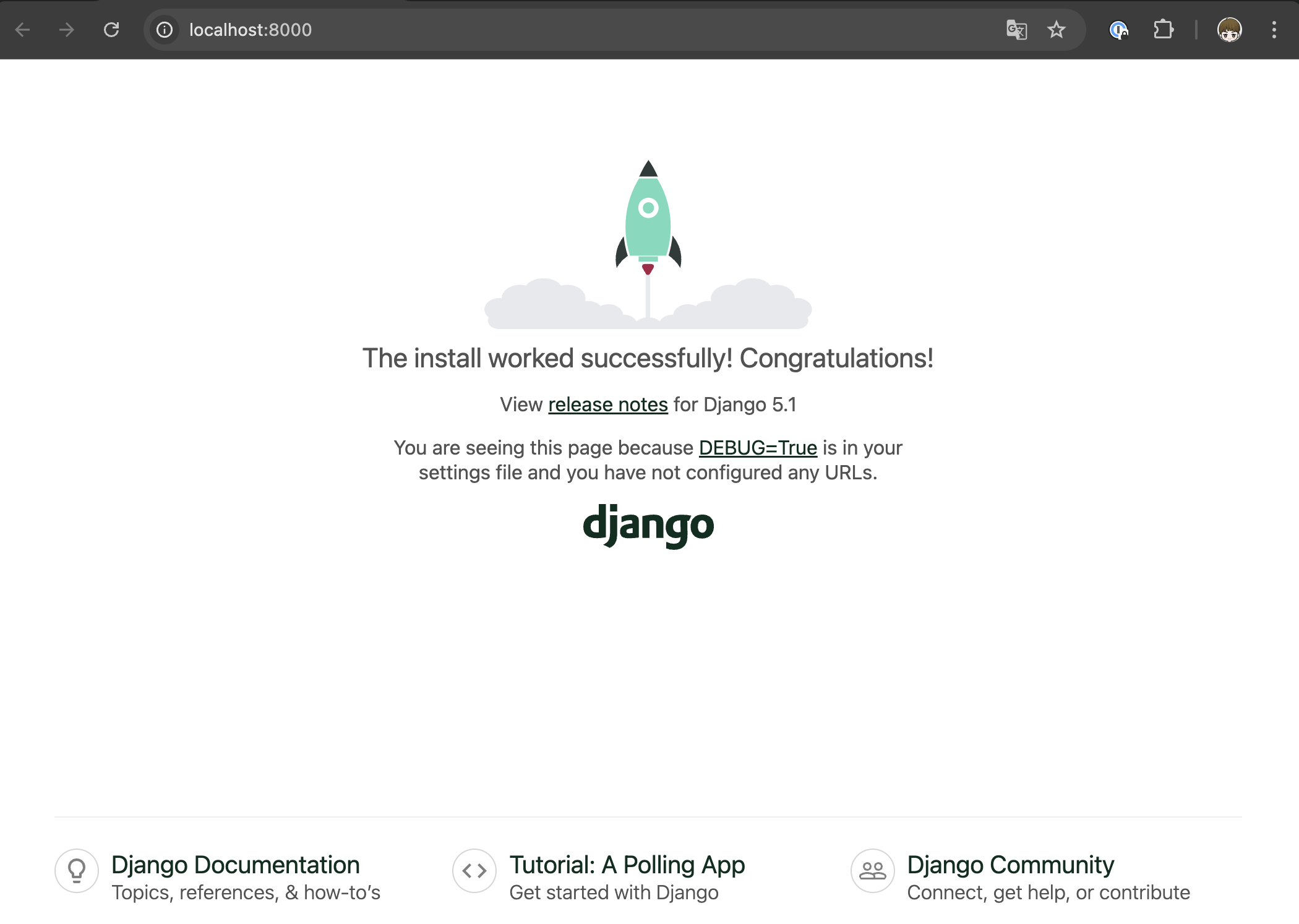Open Django Community link
Image resolution: width=1299 pixels, height=924 pixels.
pyautogui.click(x=1010, y=865)
